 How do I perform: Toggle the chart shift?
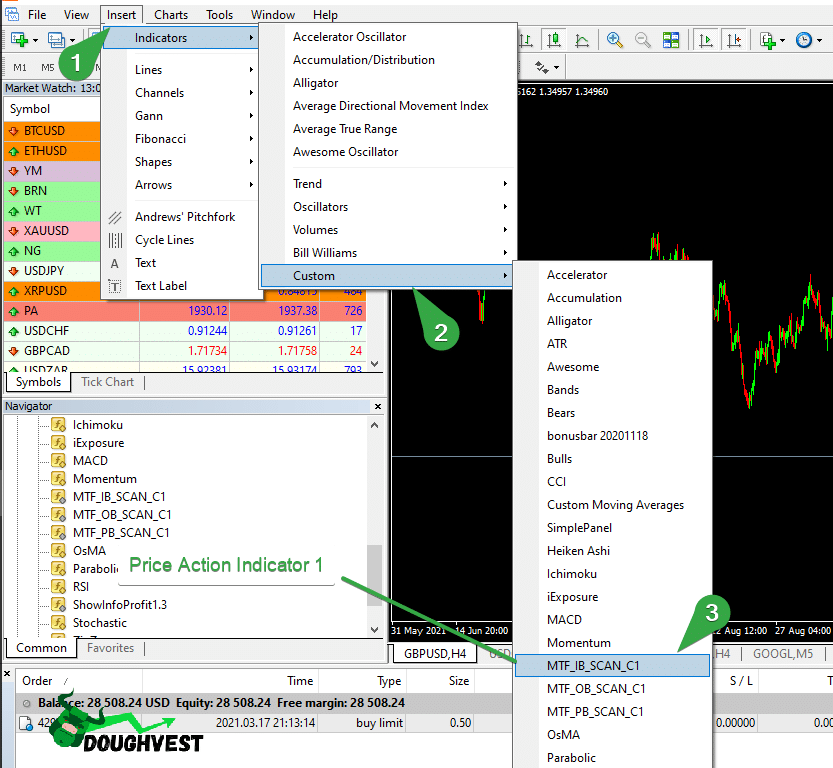click(734, 40)
